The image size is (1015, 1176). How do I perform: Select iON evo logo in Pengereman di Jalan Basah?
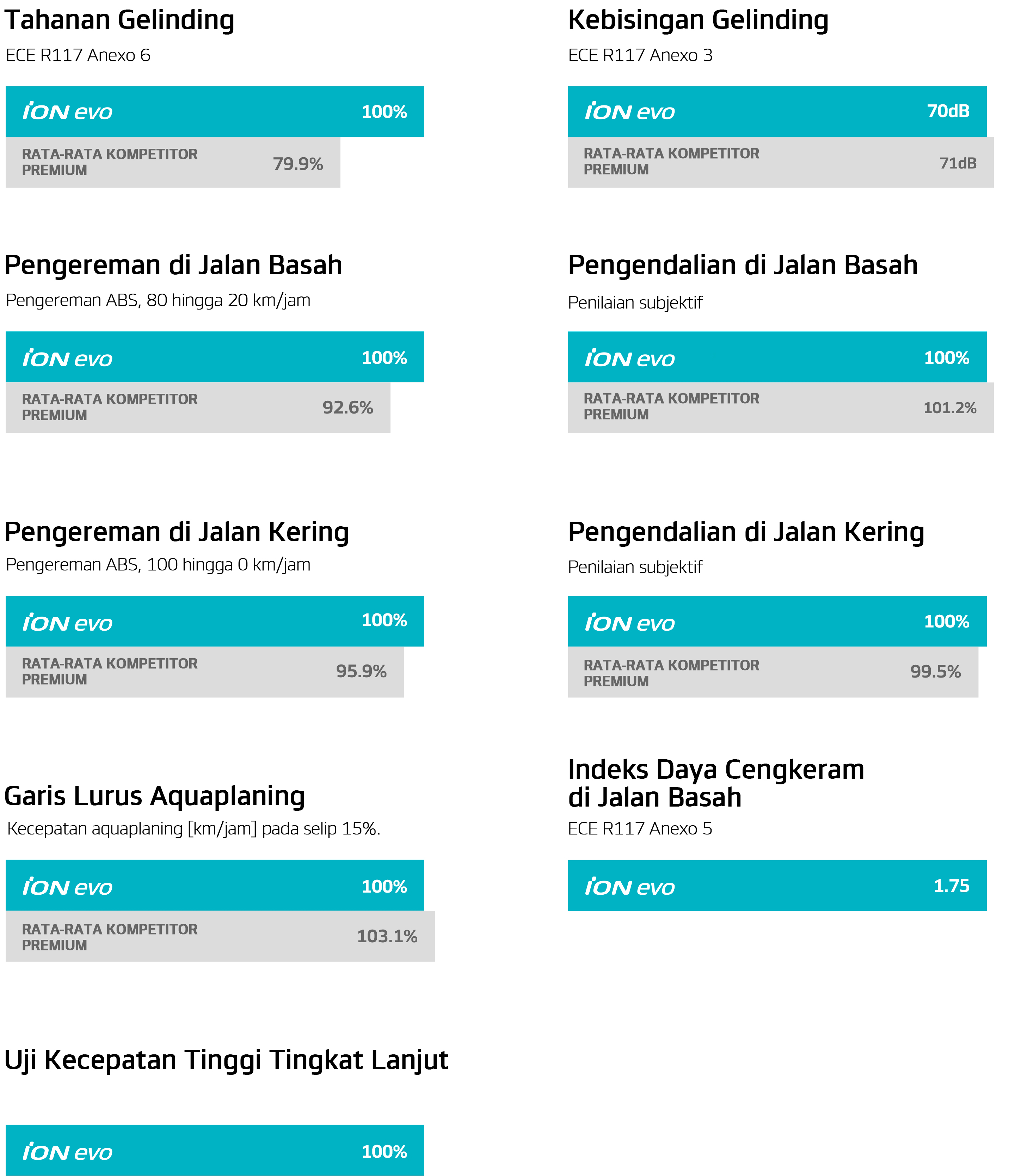pos(68,358)
